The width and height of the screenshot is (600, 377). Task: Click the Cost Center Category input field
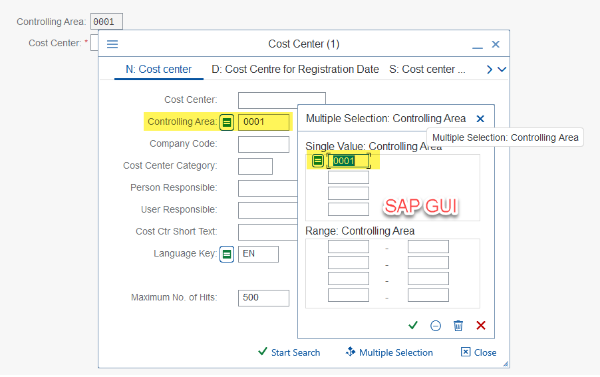click(x=255, y=166)
